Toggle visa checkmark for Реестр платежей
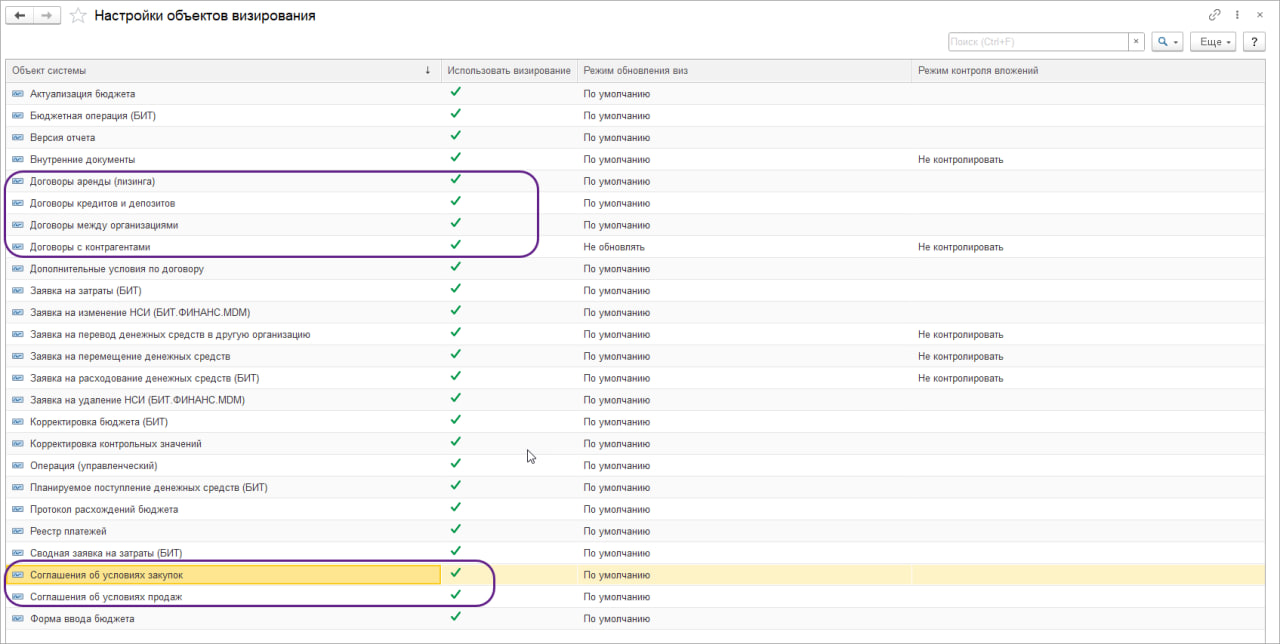Image resolution: width=1280 pixels, height=644 pixels. click(455, 530)
